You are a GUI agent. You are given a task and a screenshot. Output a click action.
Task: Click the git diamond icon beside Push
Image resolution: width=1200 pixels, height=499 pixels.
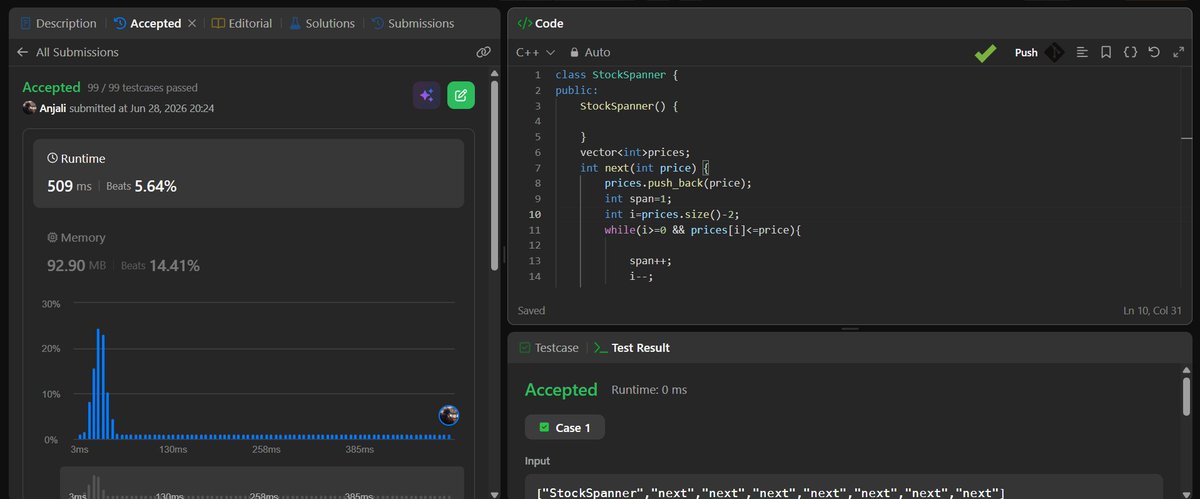point(1053,53)
